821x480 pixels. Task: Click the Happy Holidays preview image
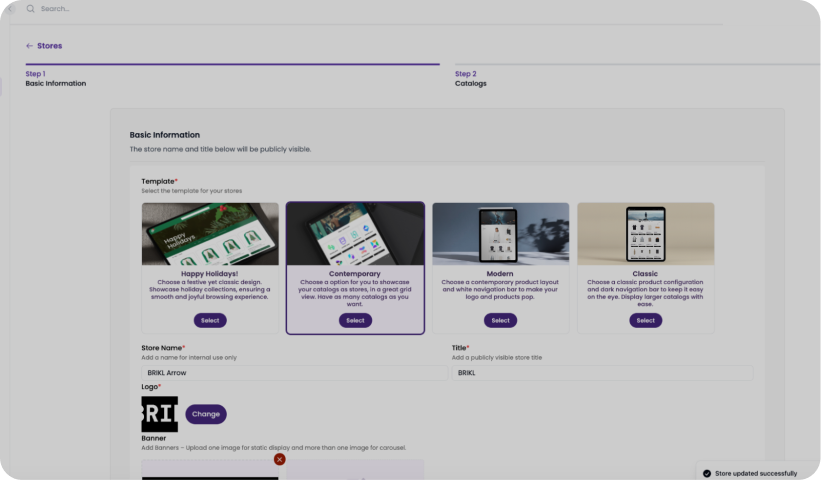click(210, 234)
